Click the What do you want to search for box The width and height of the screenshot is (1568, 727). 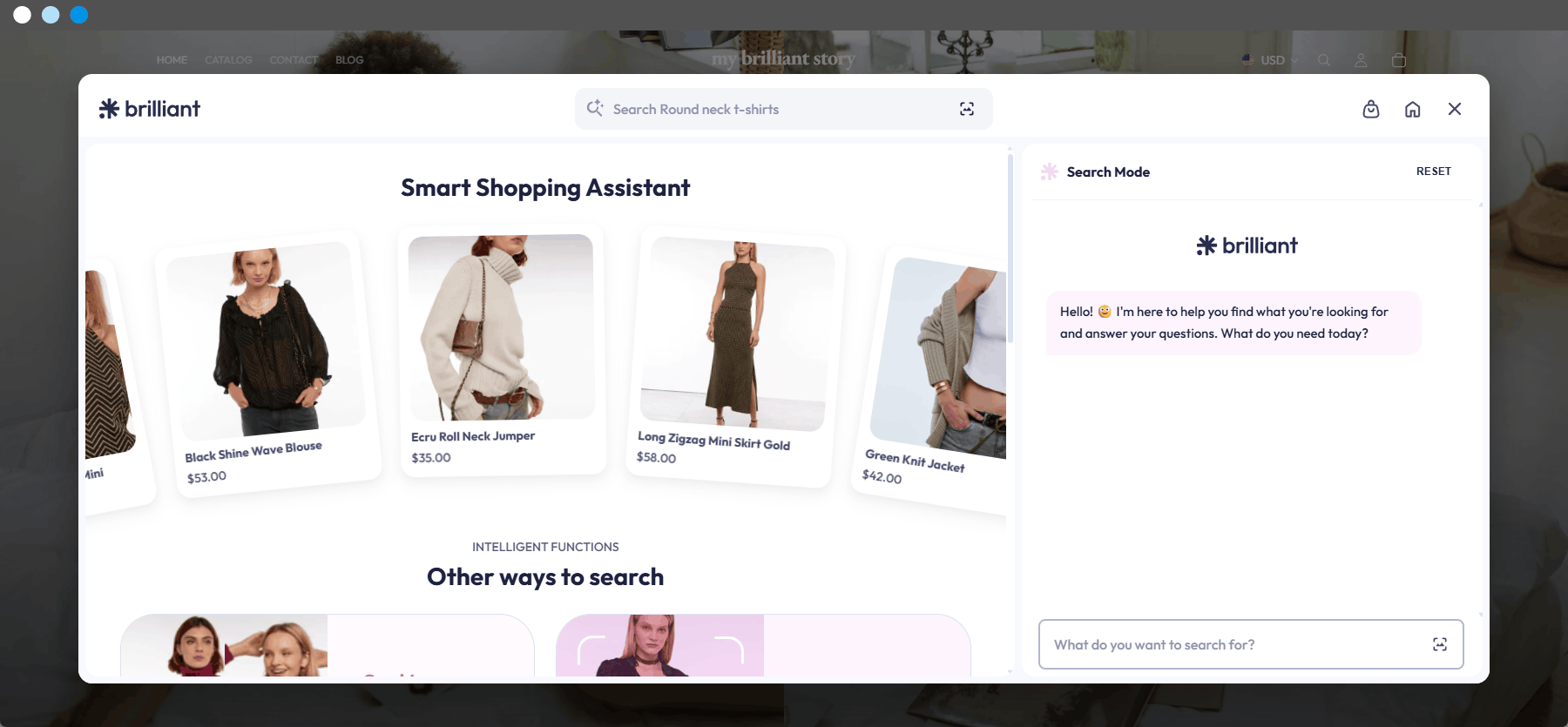click(1251, 644)
